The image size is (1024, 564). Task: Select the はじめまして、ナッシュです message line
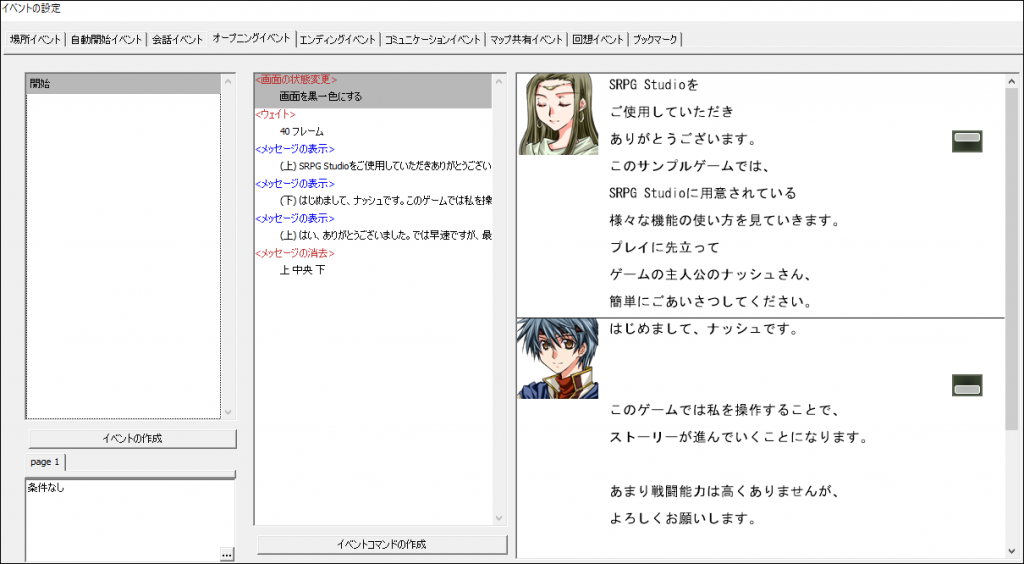[385, 201]
